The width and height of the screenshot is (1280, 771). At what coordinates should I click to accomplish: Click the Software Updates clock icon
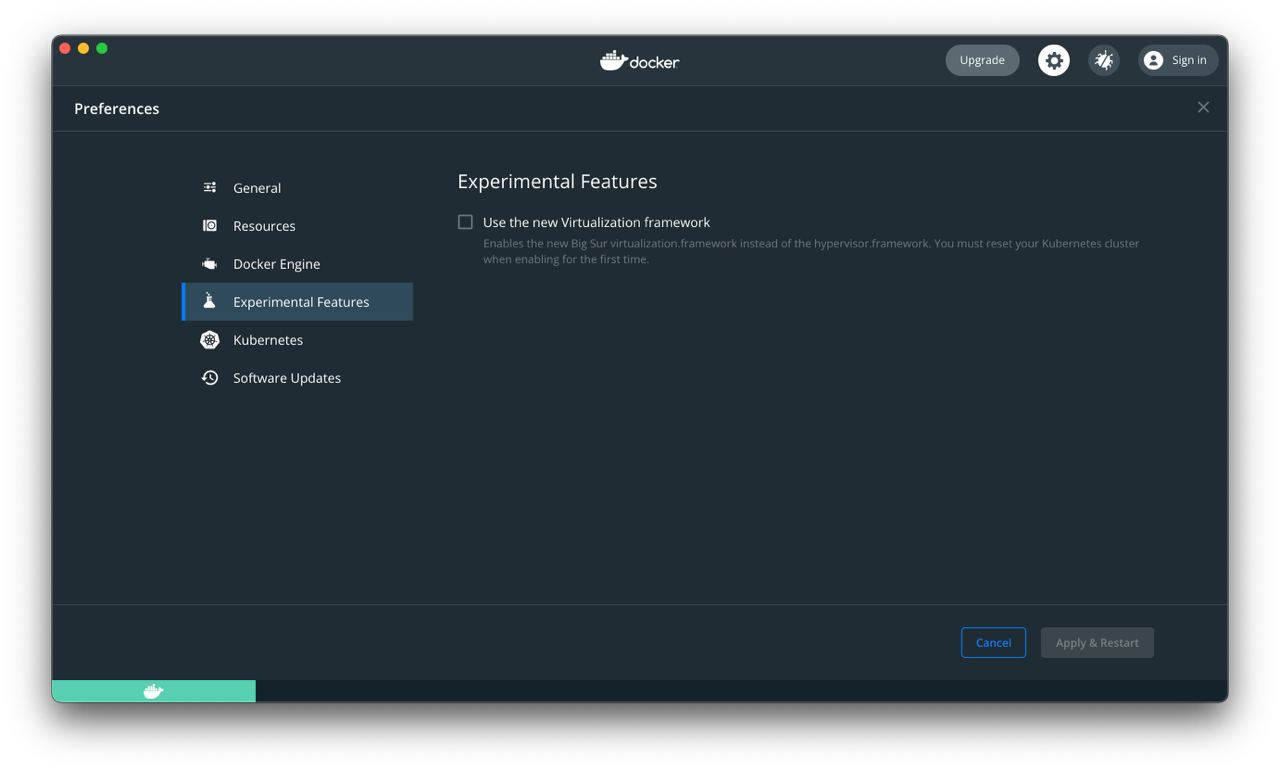[x=210, y=378]
